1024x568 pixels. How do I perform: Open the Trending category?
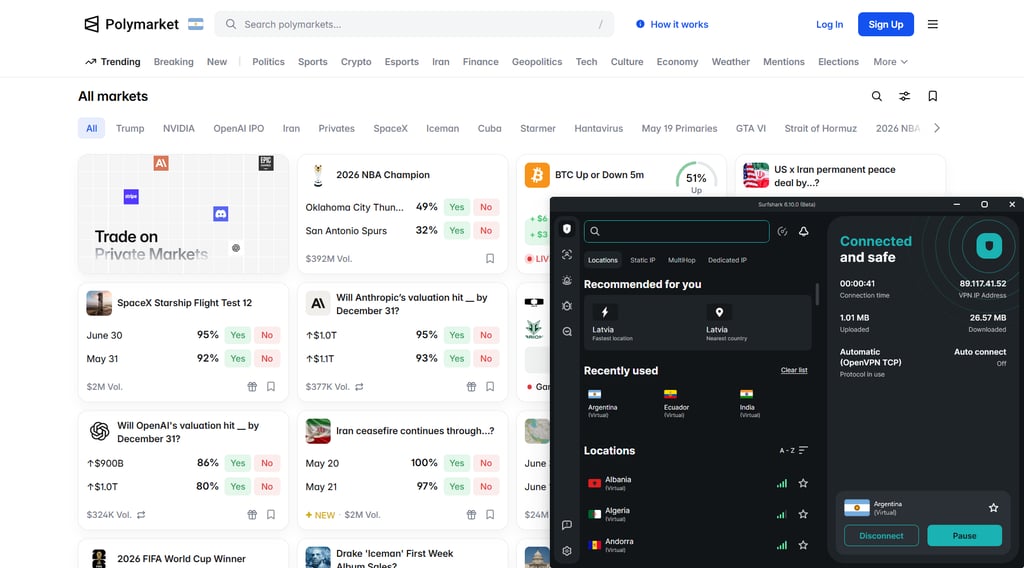(112, 61)
